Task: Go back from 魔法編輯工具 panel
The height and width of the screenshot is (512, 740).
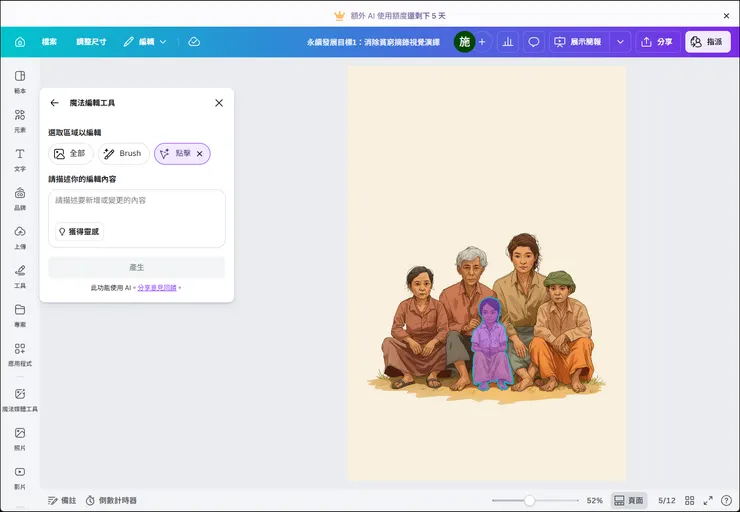Action: click(x=54, y=103)
